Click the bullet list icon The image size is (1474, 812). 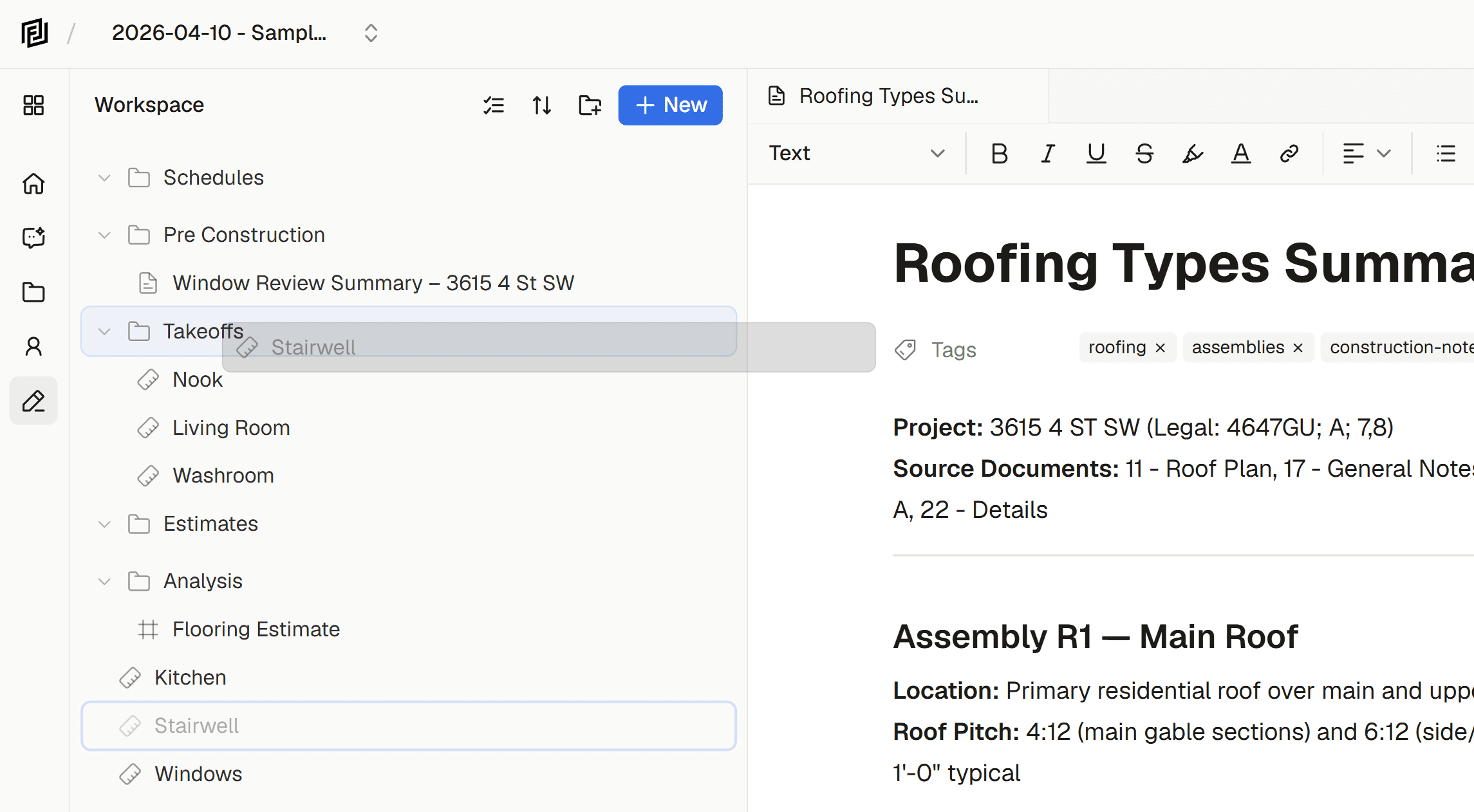click(x=1446, y=154)
